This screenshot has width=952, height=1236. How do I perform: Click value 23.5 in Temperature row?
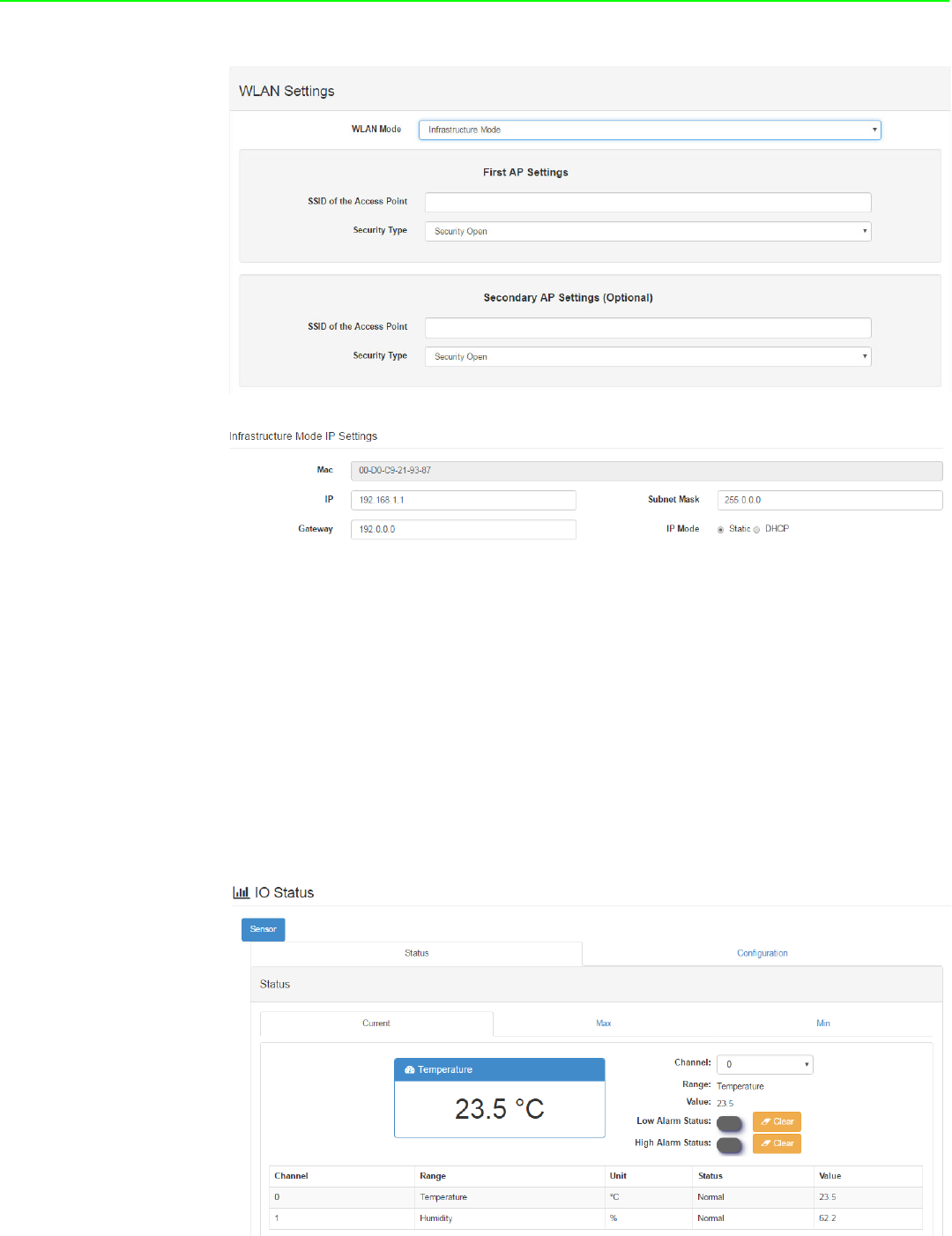click(x=827, y=1197)
